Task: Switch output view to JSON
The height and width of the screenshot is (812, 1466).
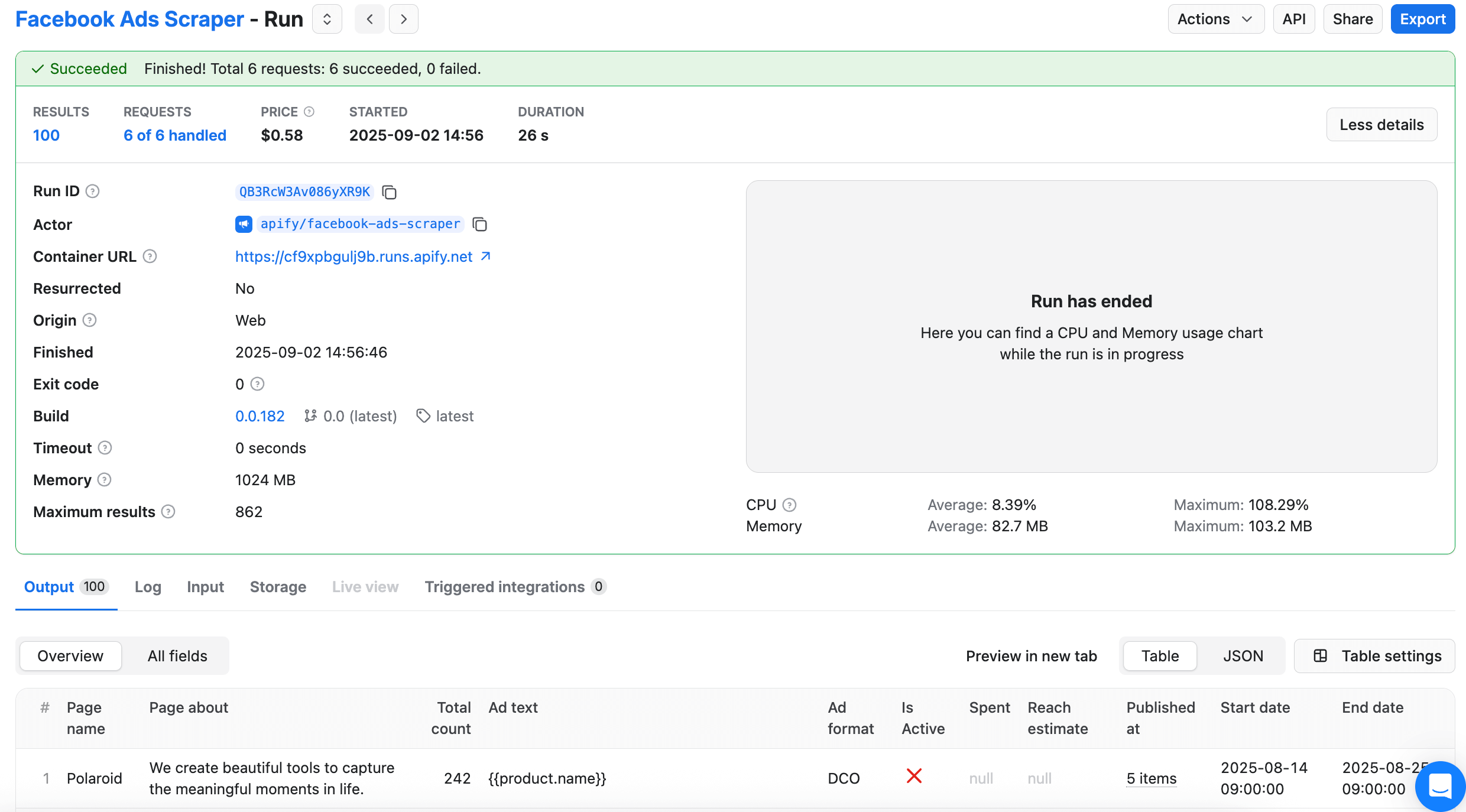Action: (1243, 656)
